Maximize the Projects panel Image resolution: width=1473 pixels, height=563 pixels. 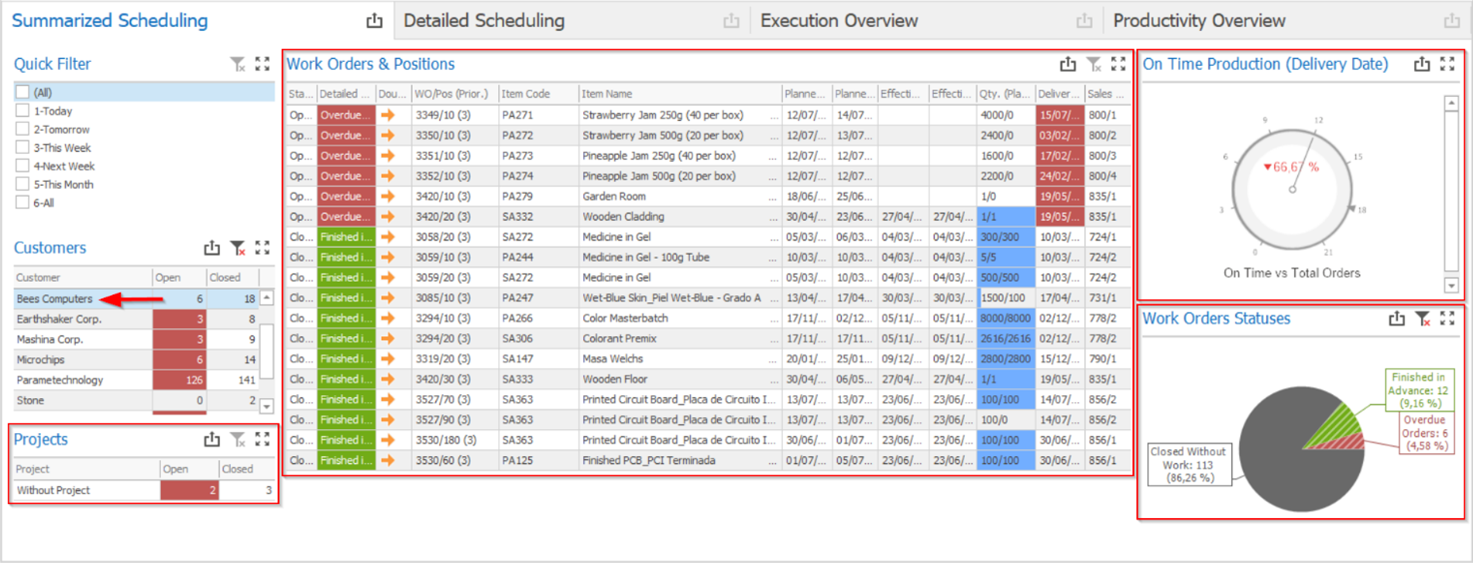tap(262, 439)
